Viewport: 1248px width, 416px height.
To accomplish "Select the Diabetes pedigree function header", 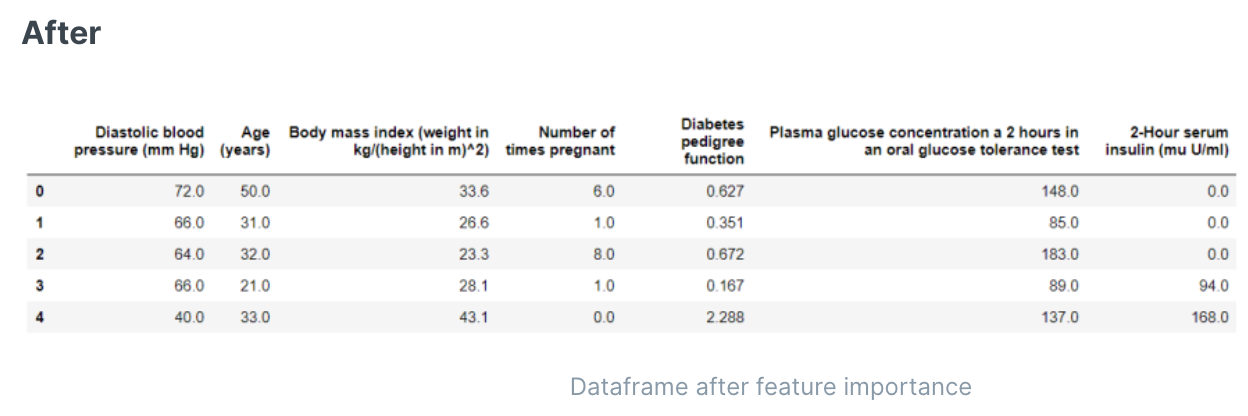I will [712, 141].
